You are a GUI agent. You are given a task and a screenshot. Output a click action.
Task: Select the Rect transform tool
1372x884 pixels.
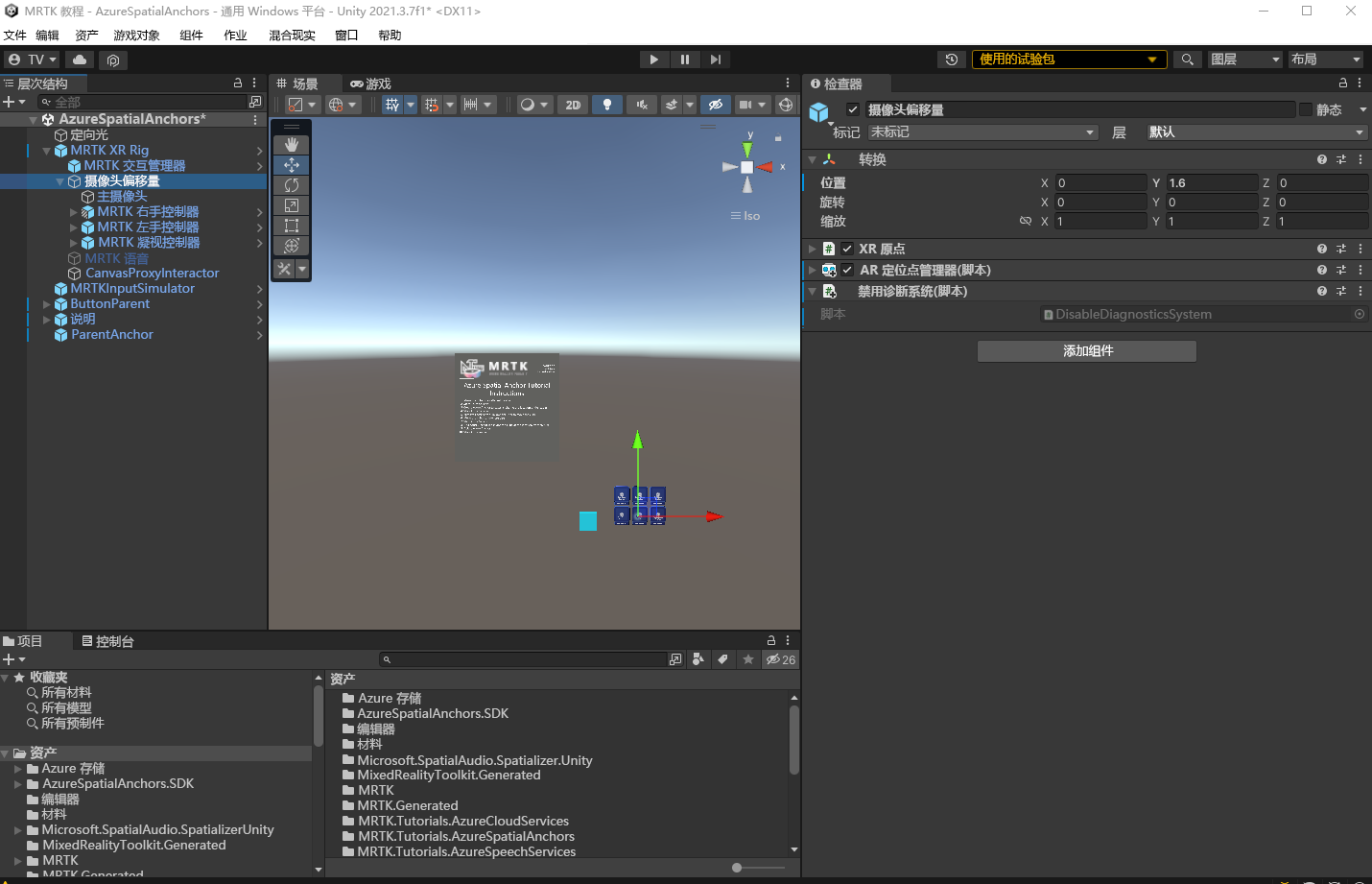click(x=292, y=226)
